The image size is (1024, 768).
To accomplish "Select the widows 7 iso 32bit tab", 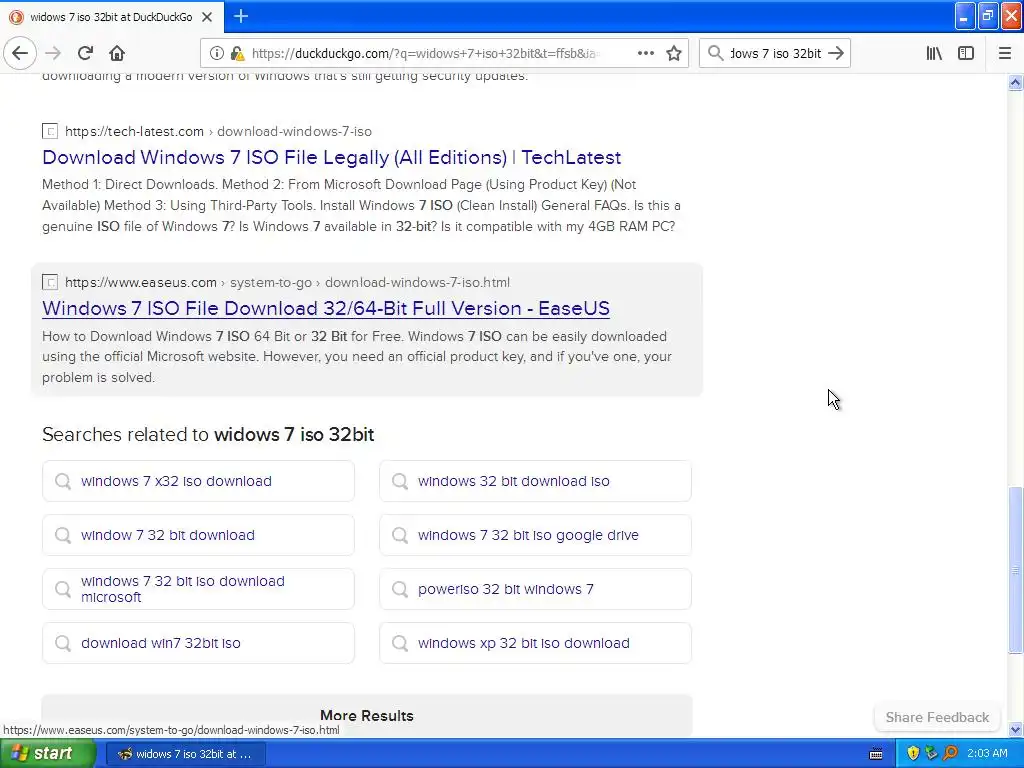I will [x=112, y=17].
